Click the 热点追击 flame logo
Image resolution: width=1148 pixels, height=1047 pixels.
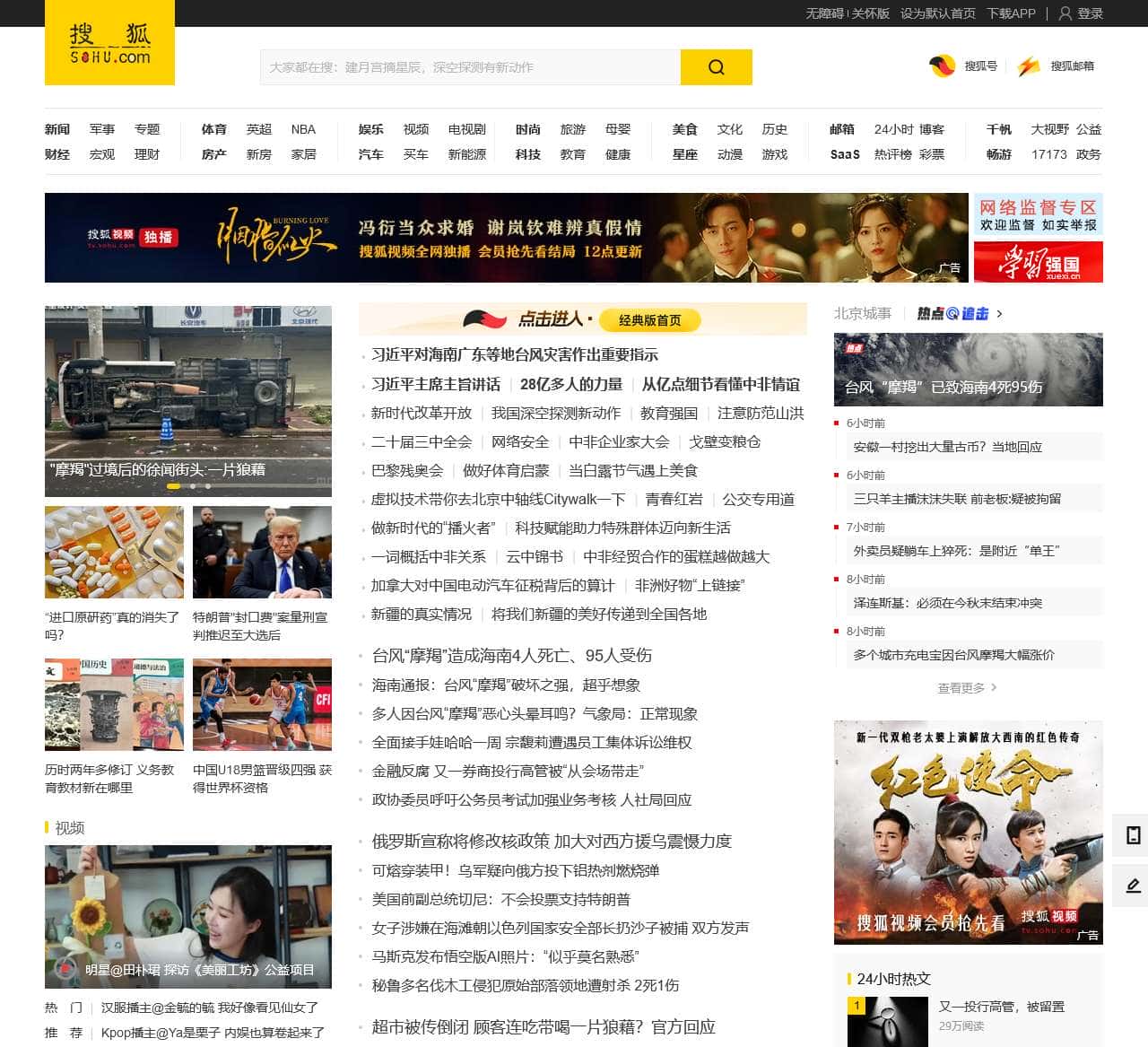click(x=952, y=314)
